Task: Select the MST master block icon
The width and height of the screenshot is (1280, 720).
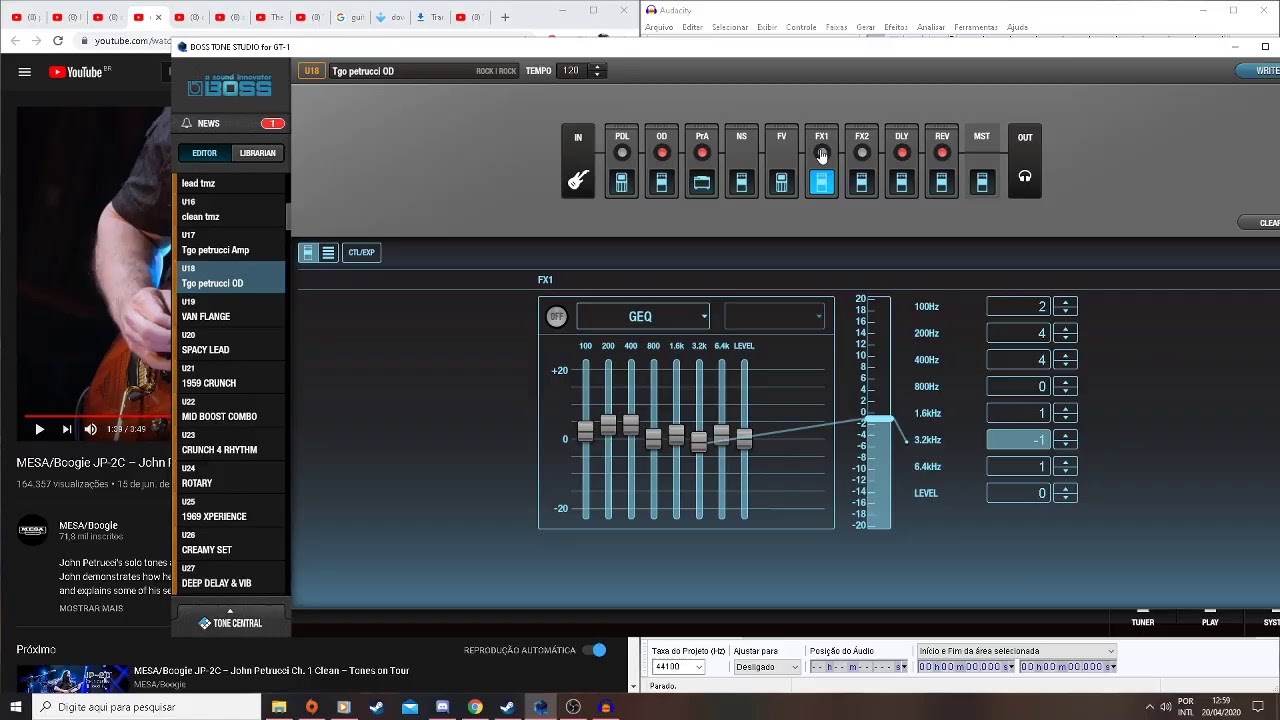Action: point(981,182)
